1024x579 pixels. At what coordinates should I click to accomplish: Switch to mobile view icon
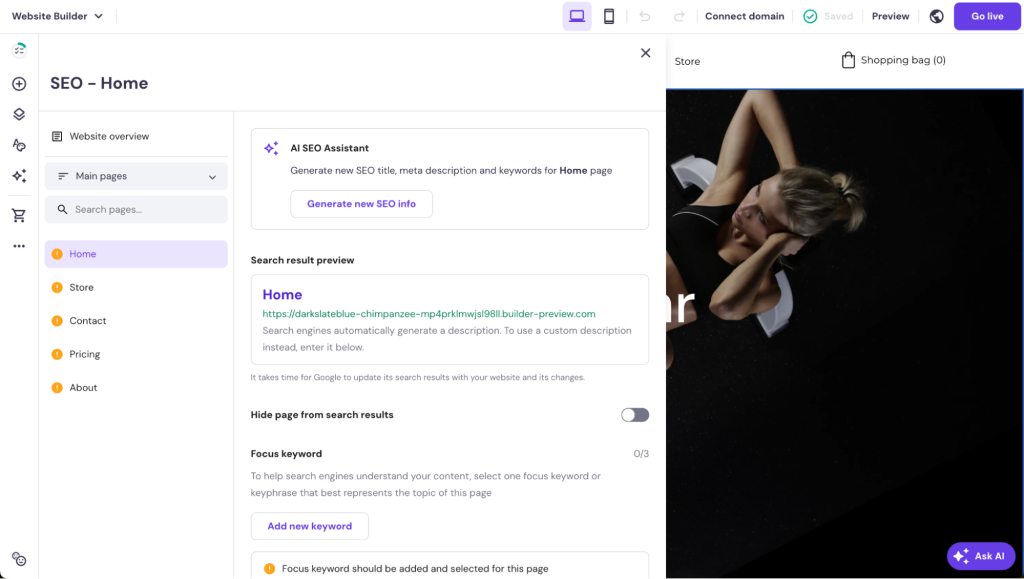tap(609, 16)
